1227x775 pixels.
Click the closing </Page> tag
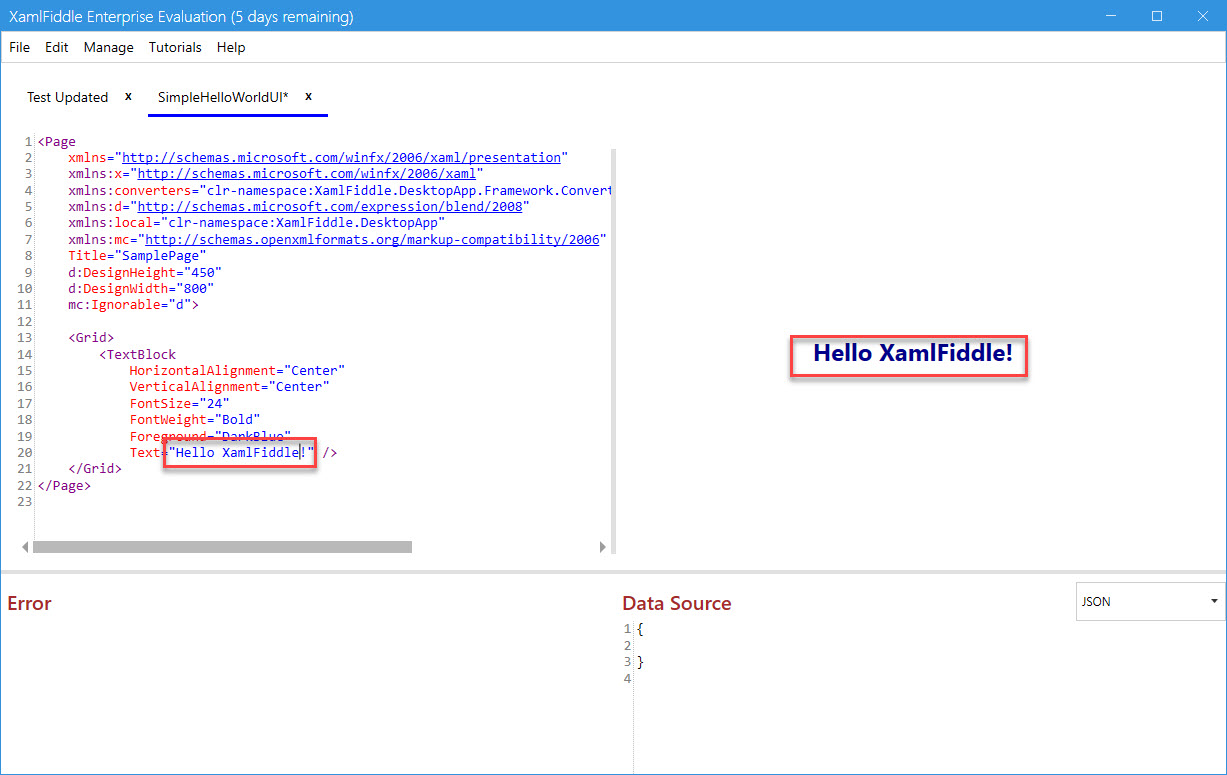(64, 485)
